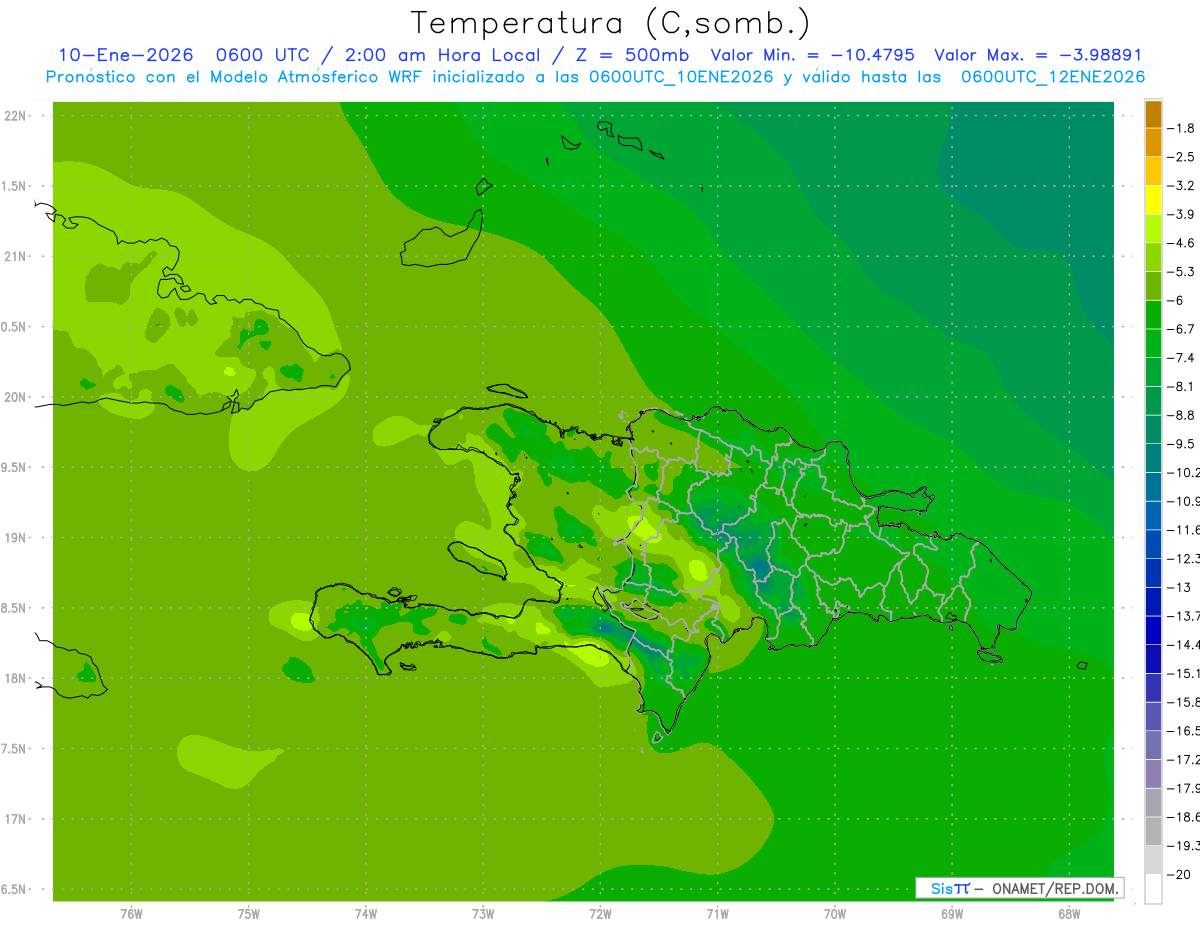This screenshot has width=1200, height=927.
Task: Click the deep blue swatch beside -14.4 label
Action: point(1153,630)
